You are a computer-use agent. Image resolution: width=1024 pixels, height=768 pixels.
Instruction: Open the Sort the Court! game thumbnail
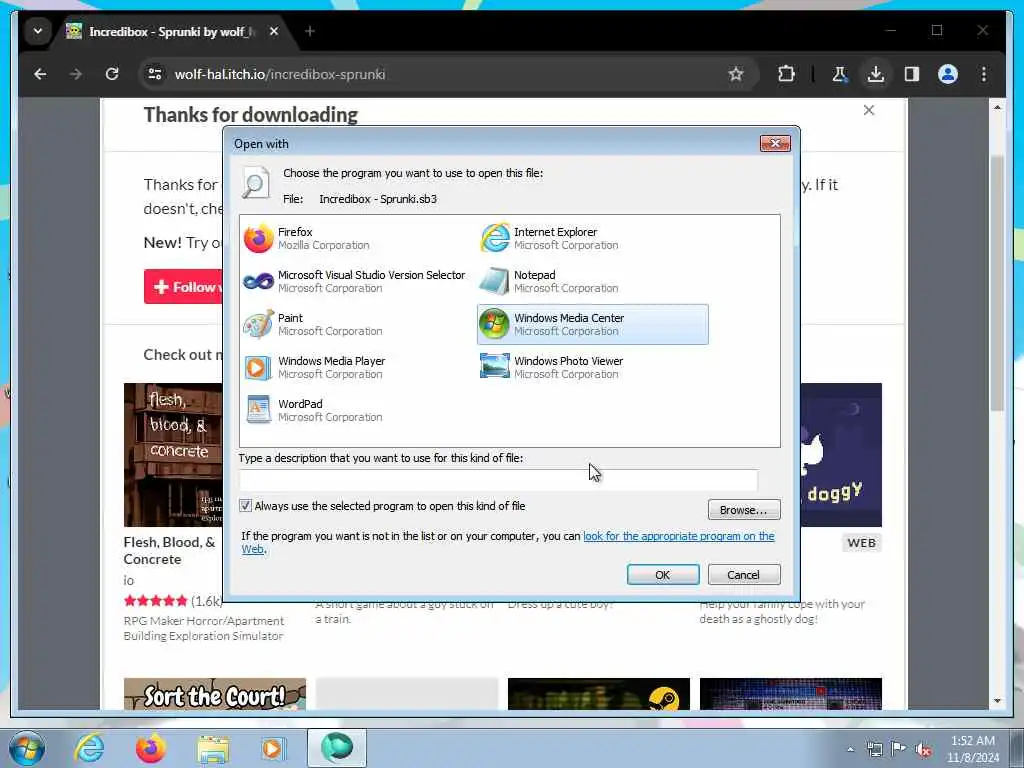(x=215, y=694)
